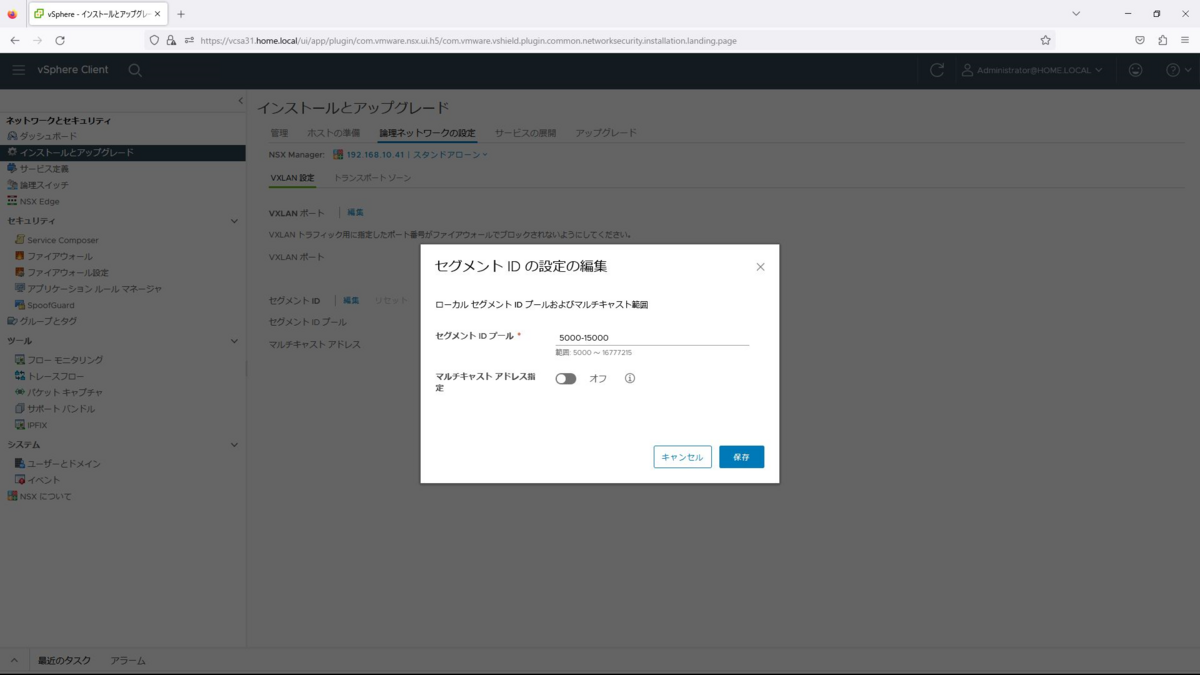Collapse the セキュリティ section
Viewport: 1200px width, 675px height.
coord(234,221)
